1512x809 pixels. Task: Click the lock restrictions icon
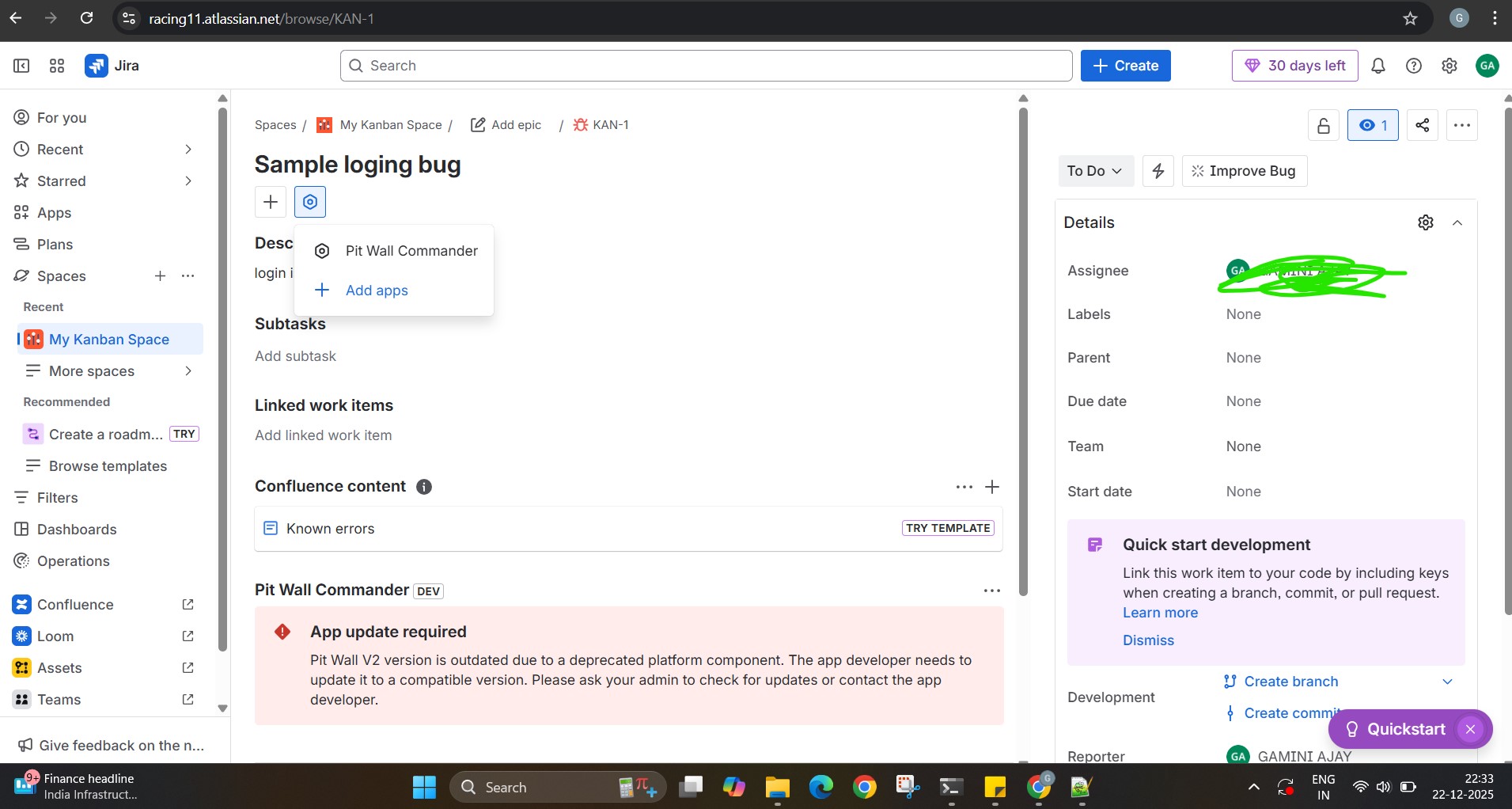click(1324, 125)
